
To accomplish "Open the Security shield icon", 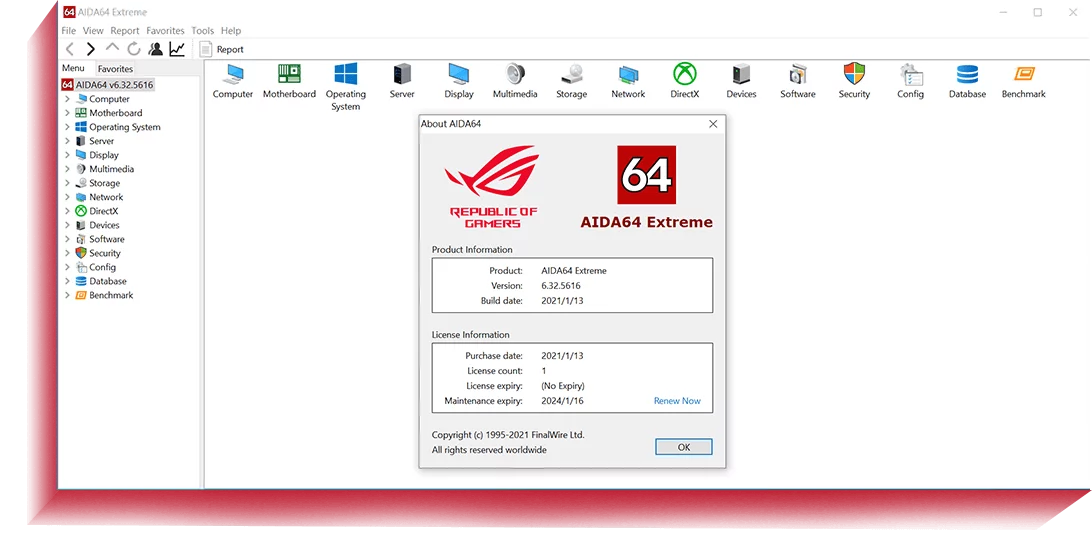I will (x=854, y=74).
